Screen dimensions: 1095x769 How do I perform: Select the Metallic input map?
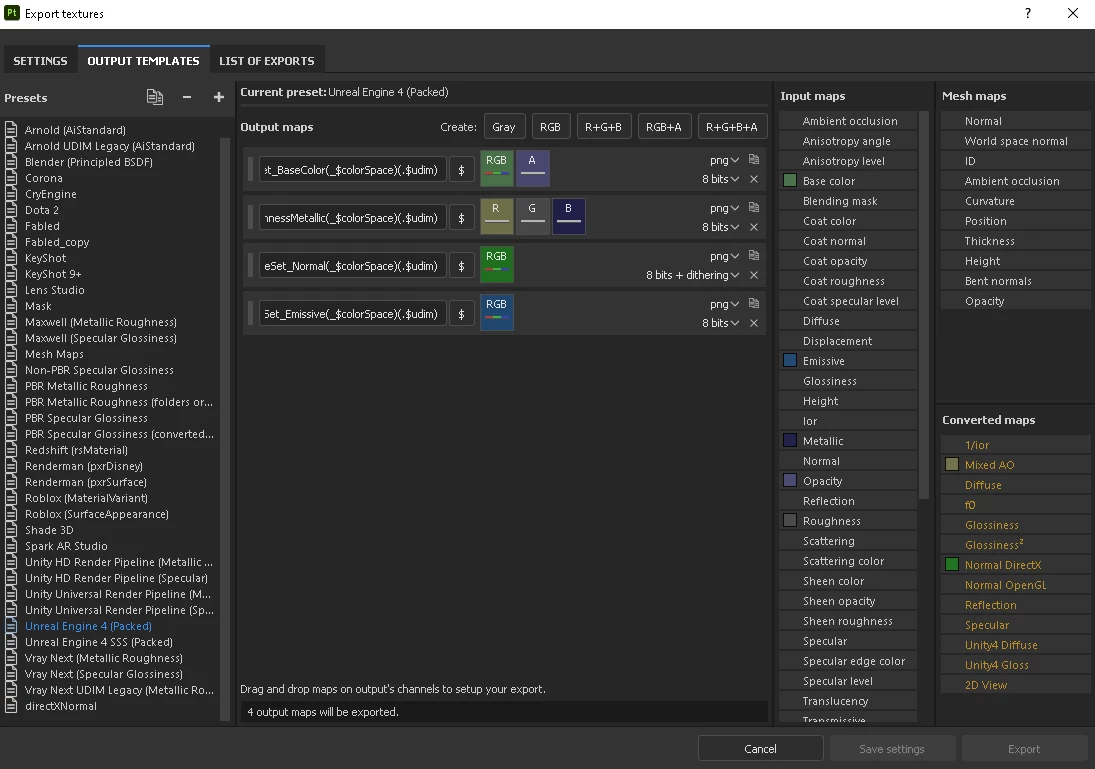(x=848, y=441)
